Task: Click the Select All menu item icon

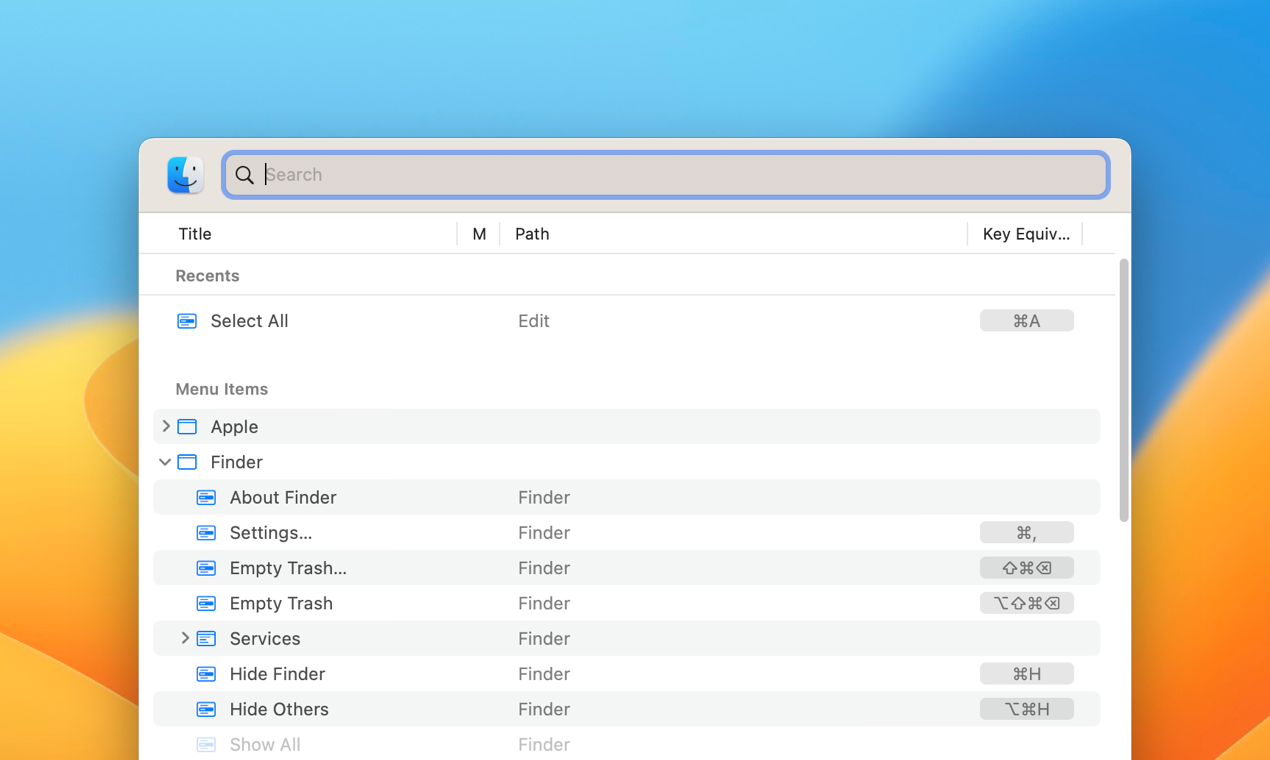Action: click(187, 321)
